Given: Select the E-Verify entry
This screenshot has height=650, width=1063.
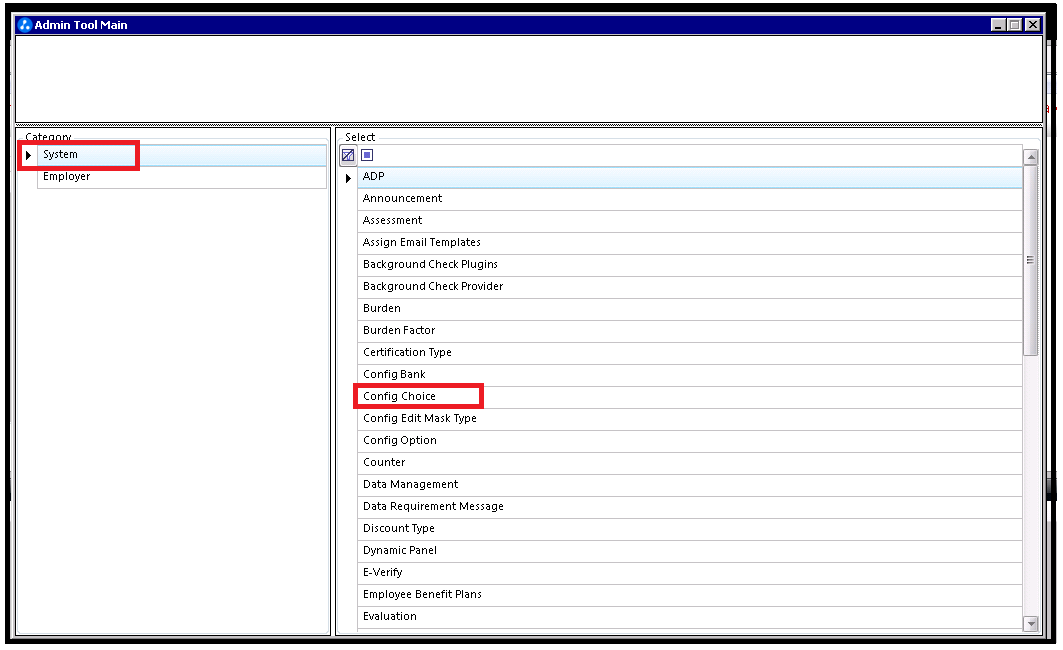Looking at the screenshot, I should pyautogui.click(x=689, y=573).
